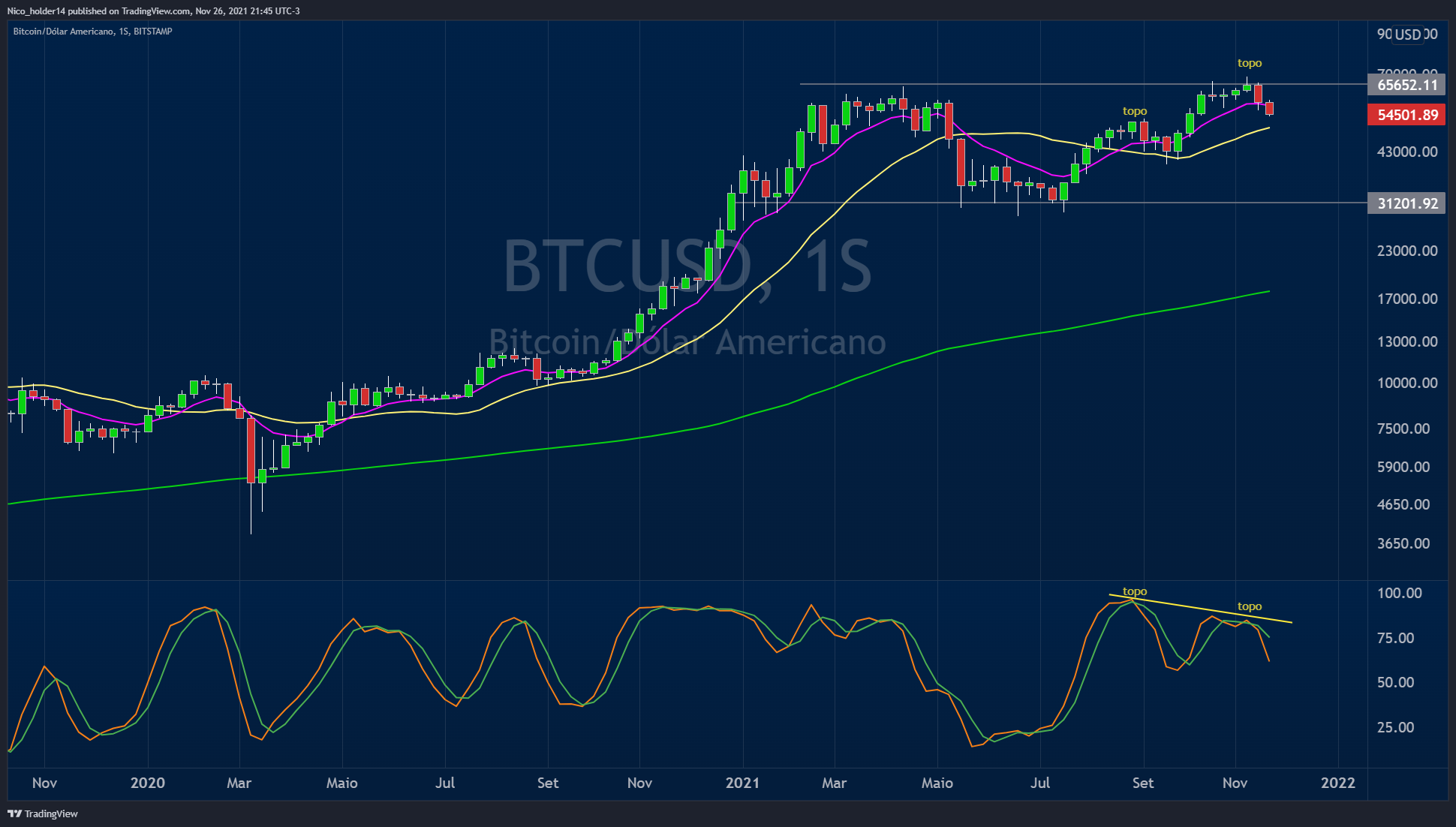Click the 43000.00 price axis value
The height and width of the screenshot is (827, 1456).
[x=1407, y=152]
